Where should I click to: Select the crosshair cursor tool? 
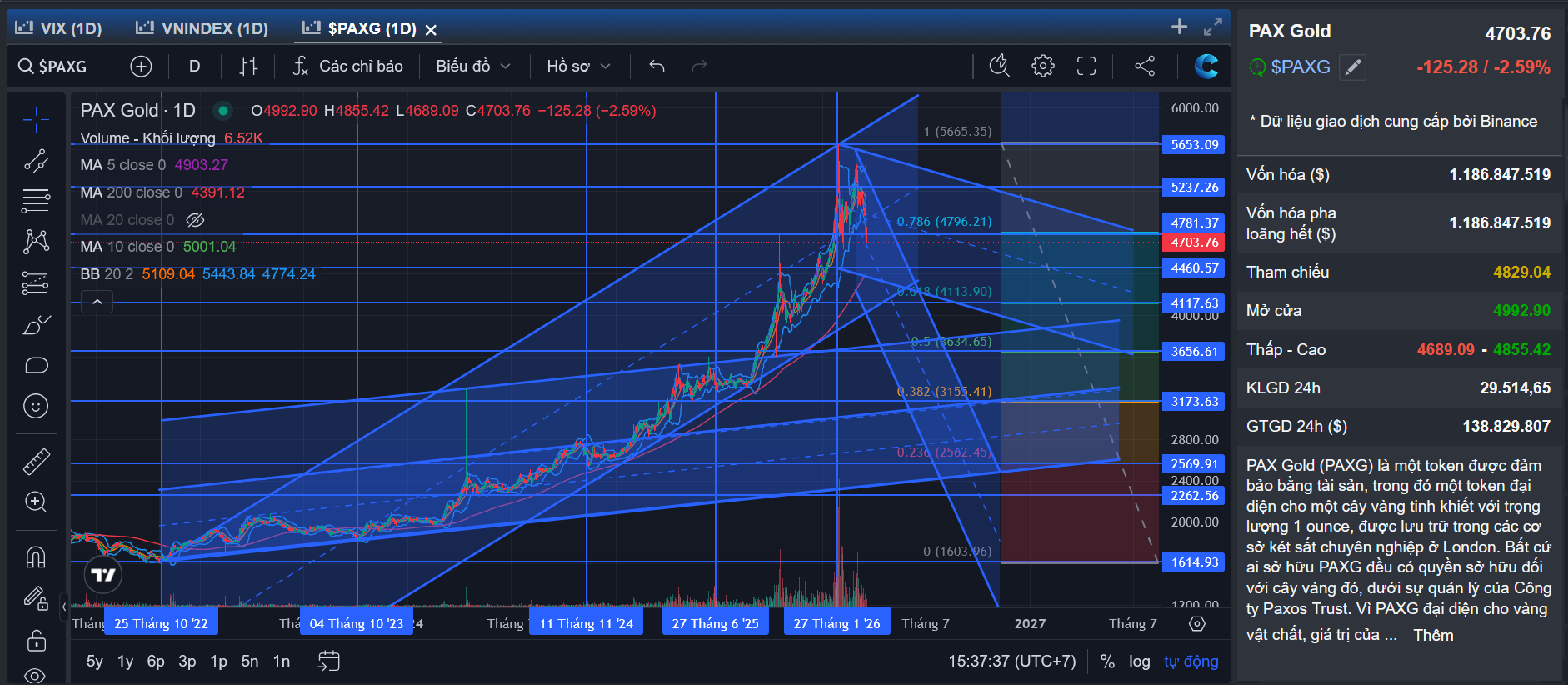(36, 120)
